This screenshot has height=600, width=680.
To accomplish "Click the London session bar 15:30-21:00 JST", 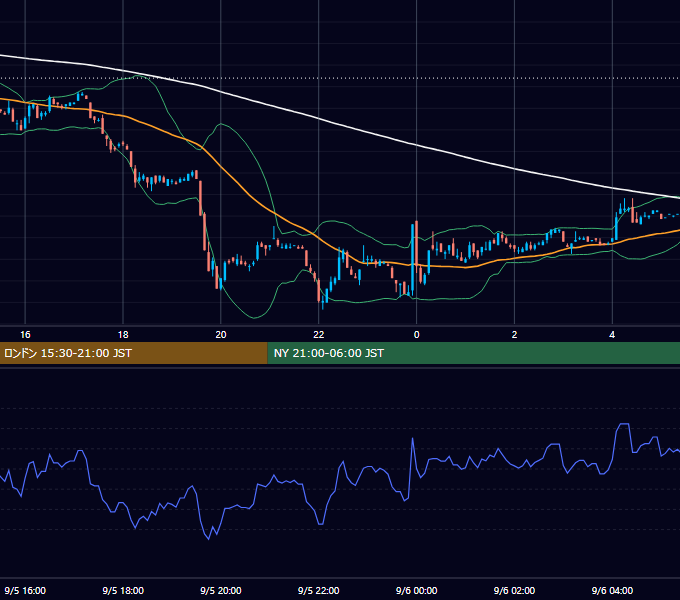I will tap(134, 353).
